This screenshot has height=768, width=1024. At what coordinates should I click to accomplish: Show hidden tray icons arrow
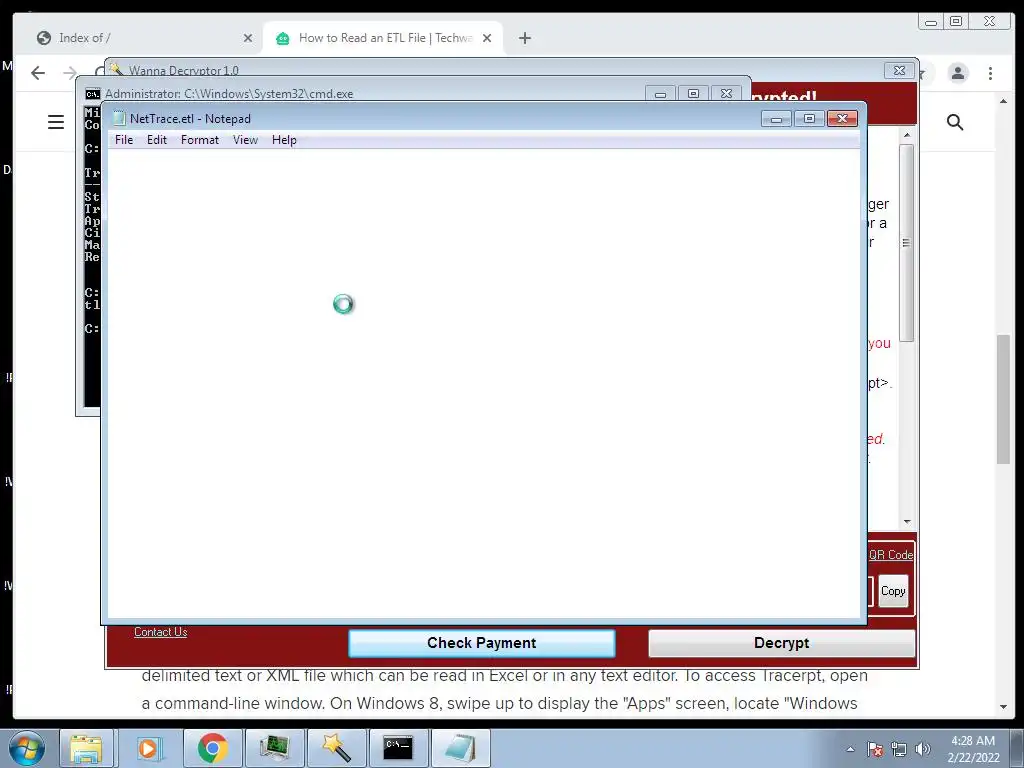850,749
